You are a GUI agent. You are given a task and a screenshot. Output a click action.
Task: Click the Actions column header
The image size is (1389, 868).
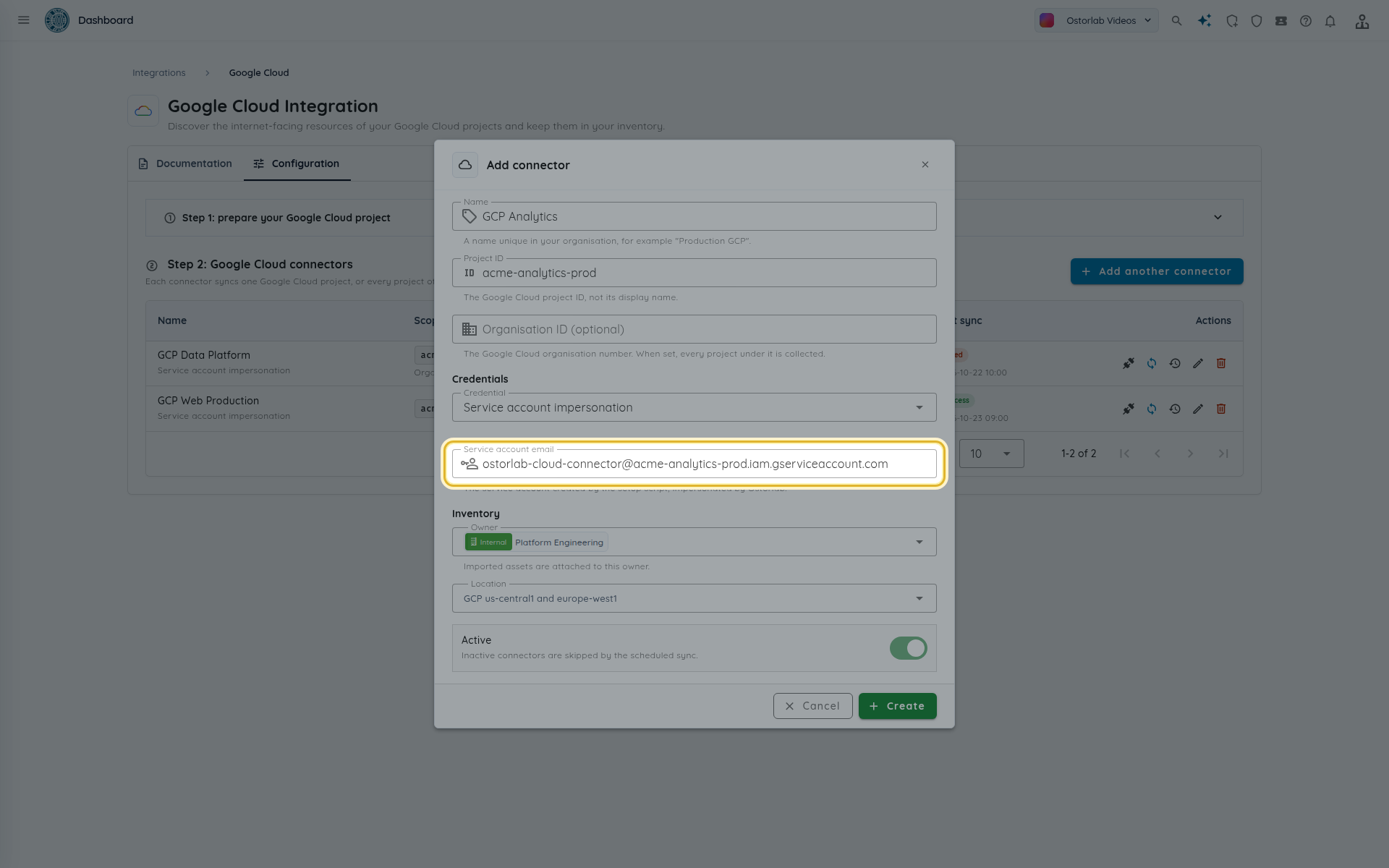click(1213, 320)
